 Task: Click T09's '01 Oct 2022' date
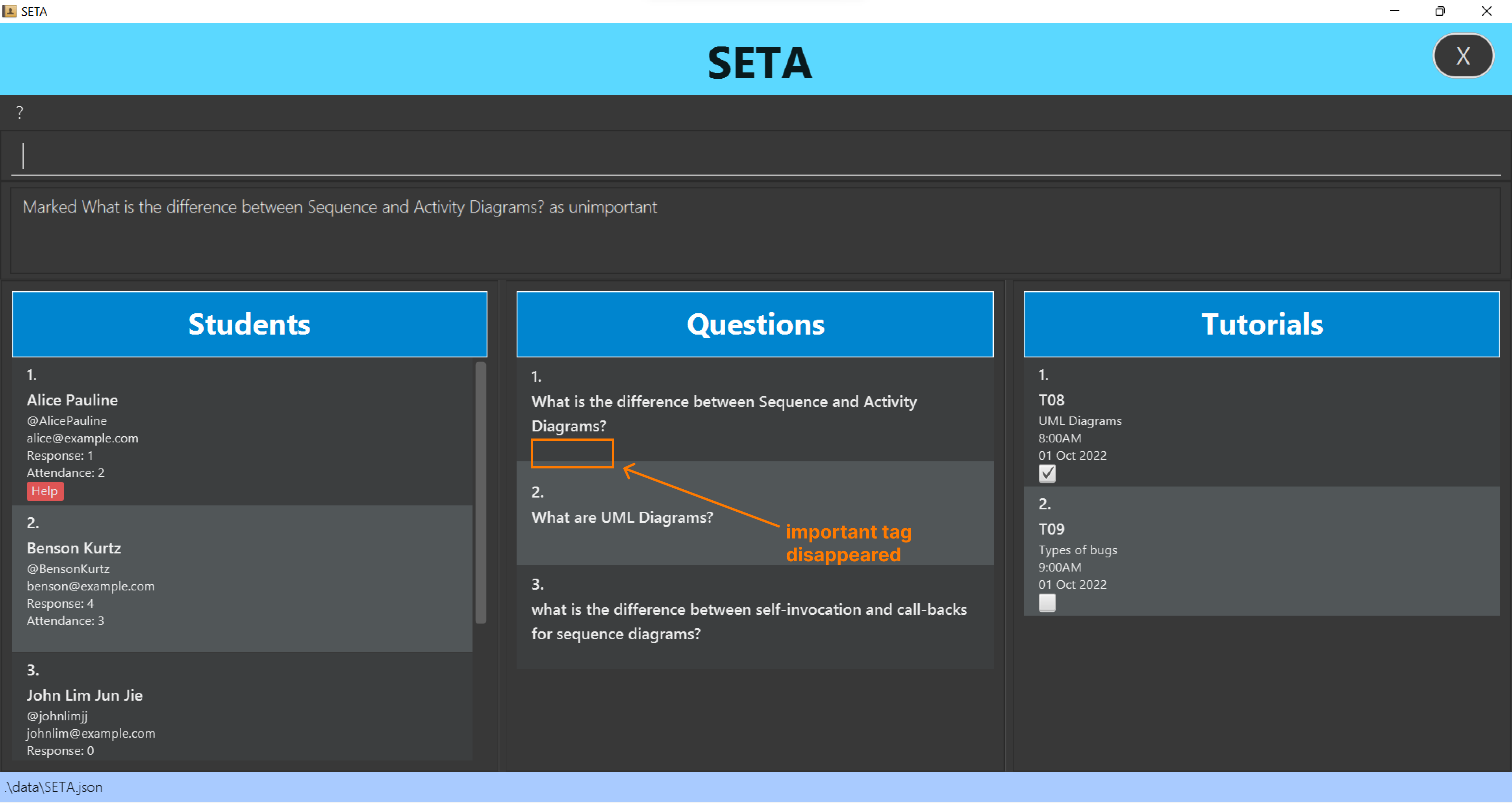pyautogui.click(x=1072, y=585)
